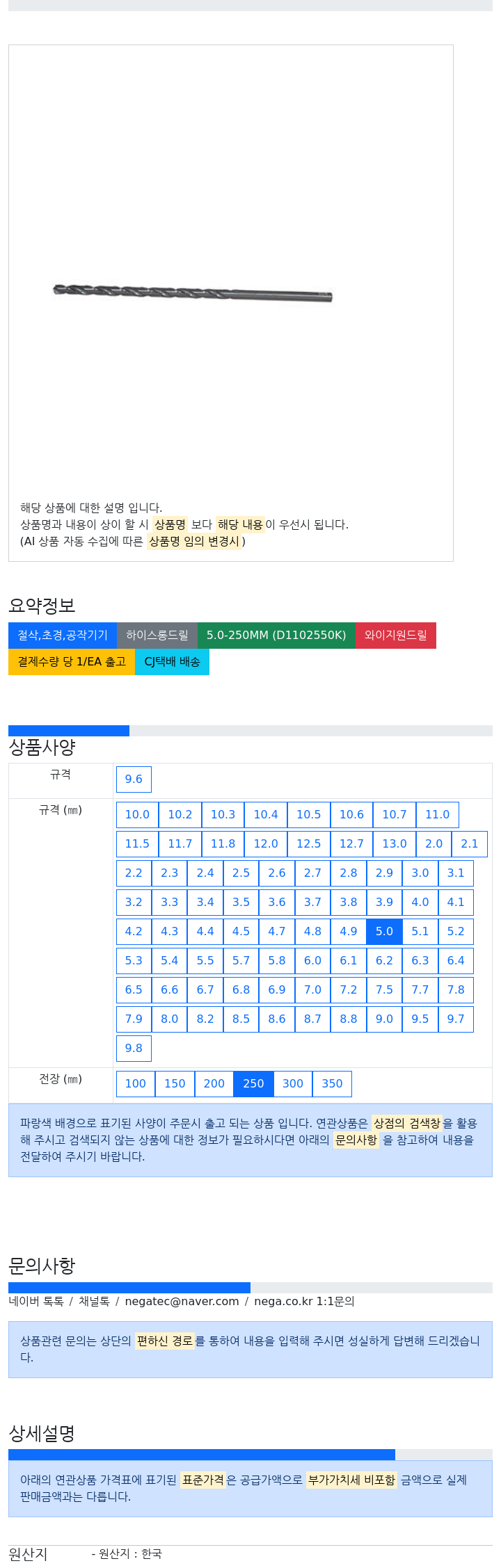
Task: Select the 13.0 mm size button
Action: pos(395,843)
